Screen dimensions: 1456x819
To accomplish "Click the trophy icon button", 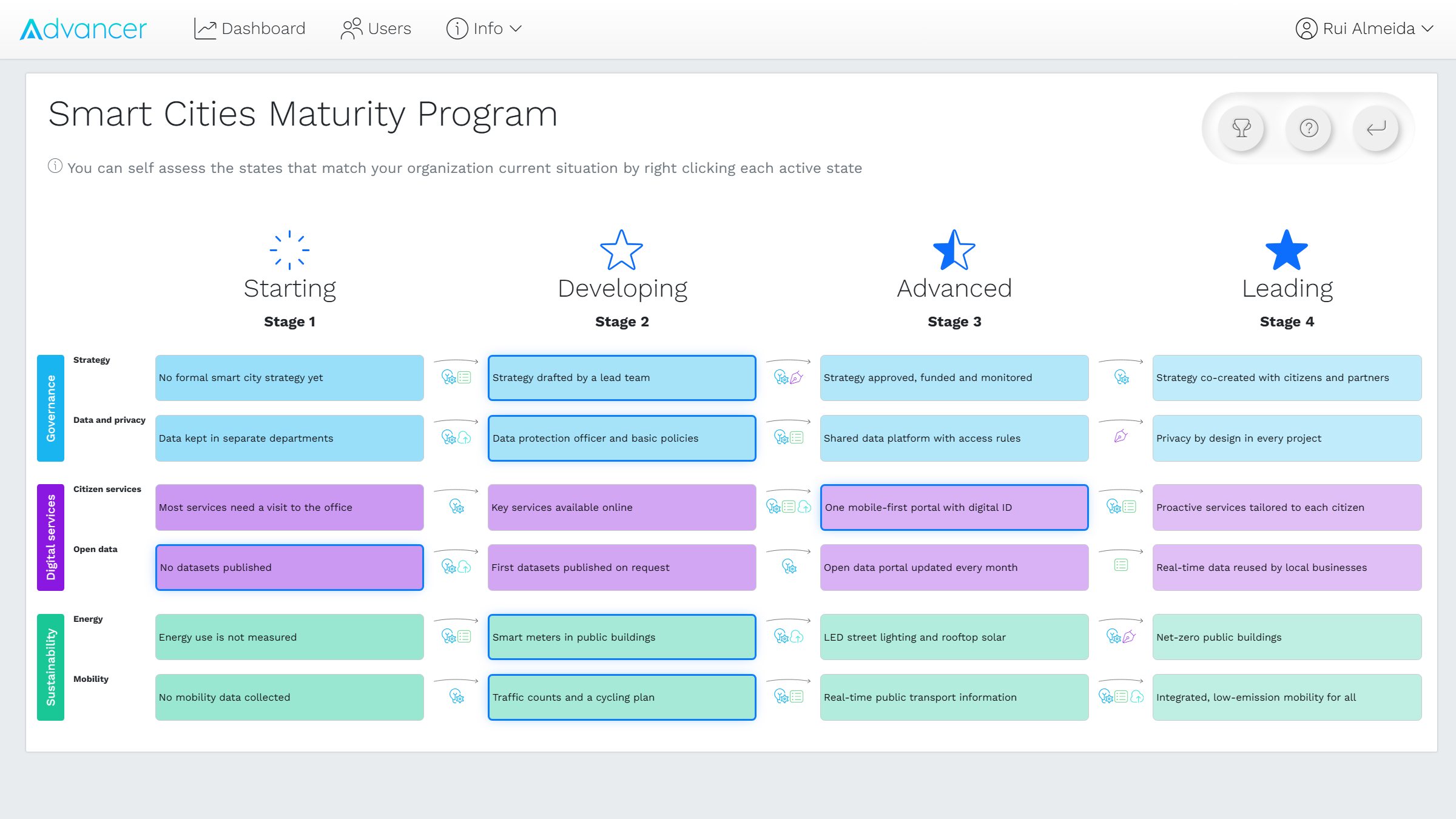I will (1242, 128).
